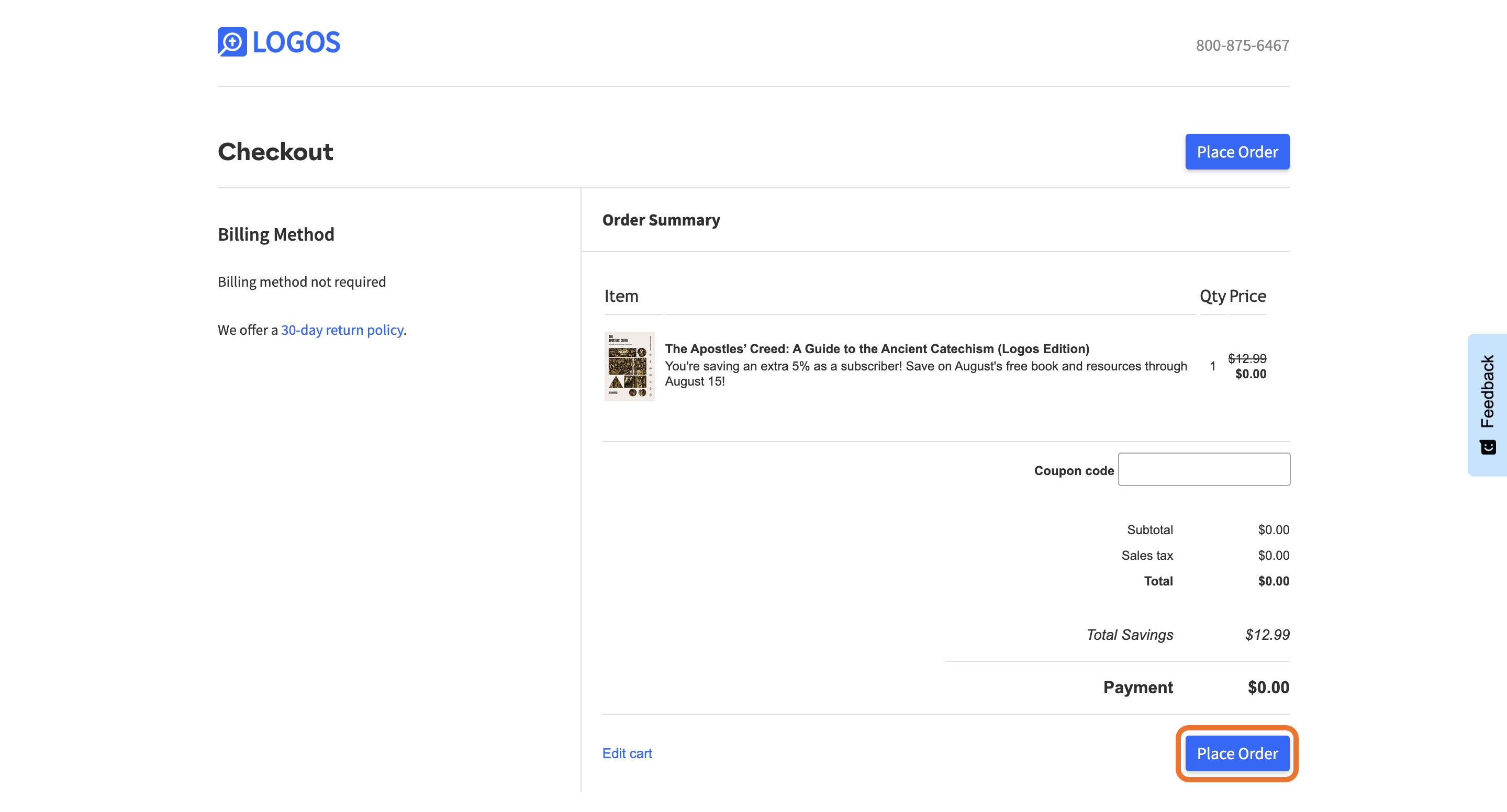The image size is (1507, 812).
Task: Click the item quantity value 1
Action: tap(1213, 367)
